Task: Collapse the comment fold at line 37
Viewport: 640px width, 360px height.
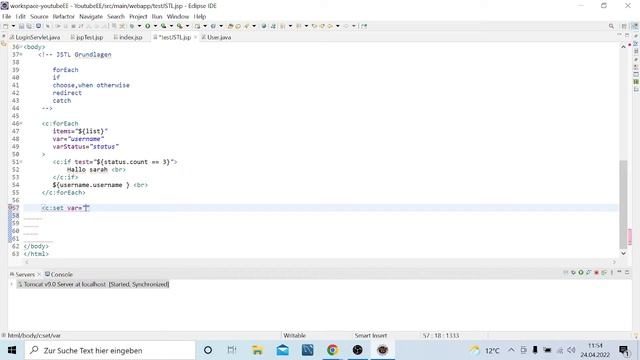Action: 21,55
